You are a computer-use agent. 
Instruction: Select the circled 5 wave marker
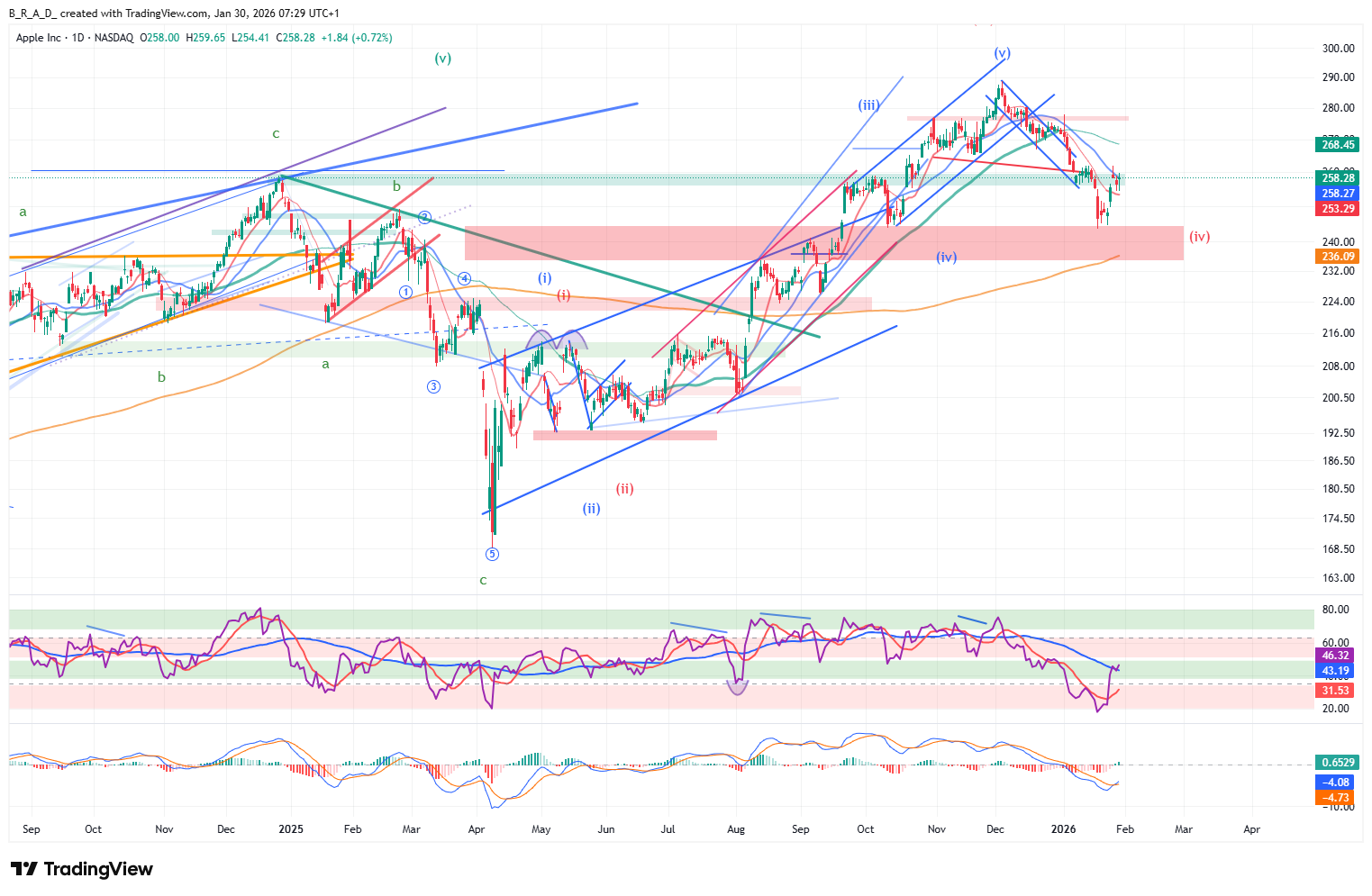click(x=492, y=554)
